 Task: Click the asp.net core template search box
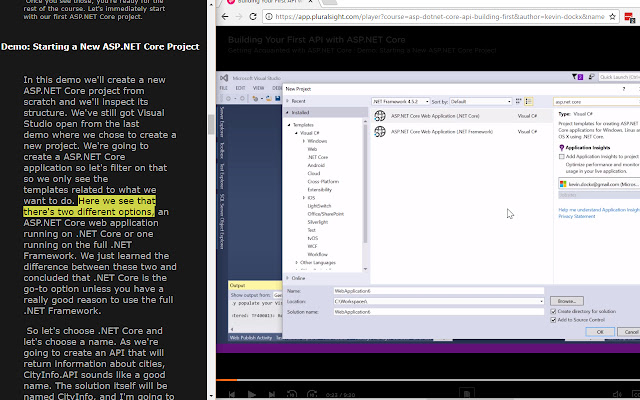597,102
